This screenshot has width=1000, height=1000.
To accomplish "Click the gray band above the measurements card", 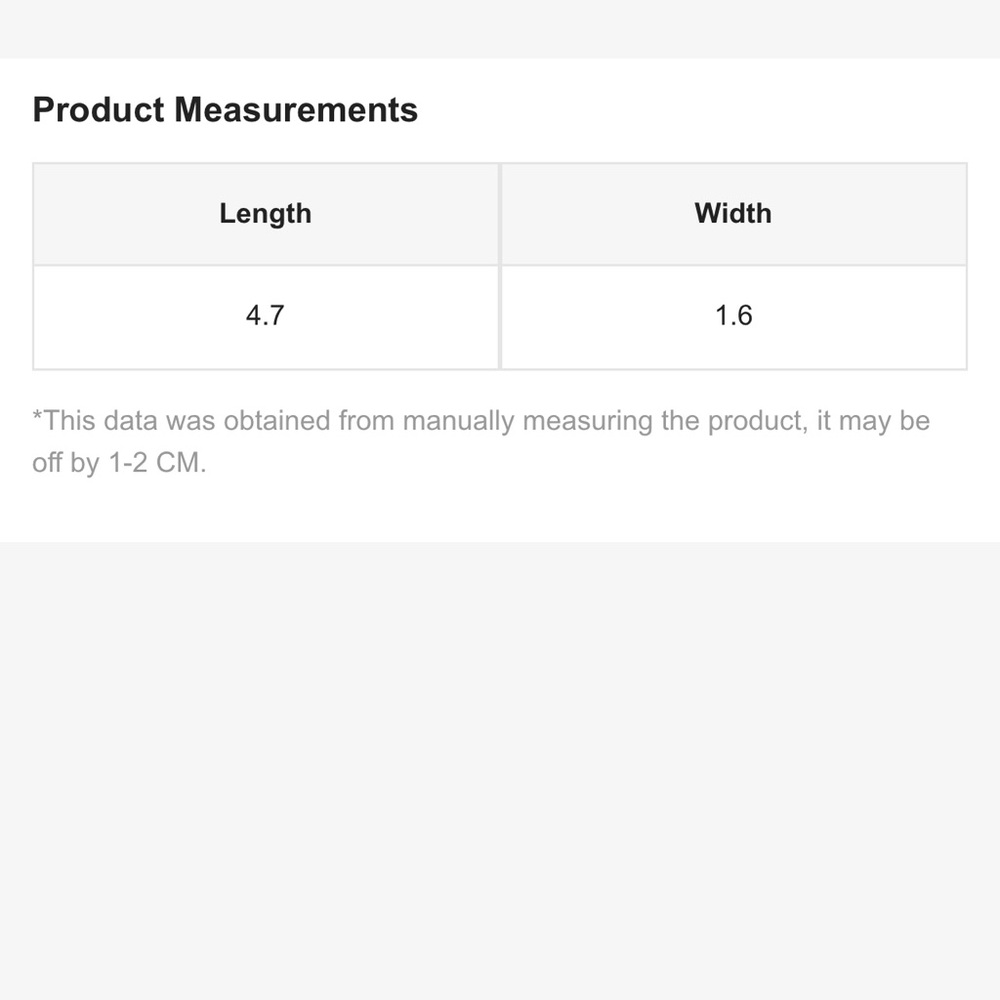I will click(x=500, y=29).
